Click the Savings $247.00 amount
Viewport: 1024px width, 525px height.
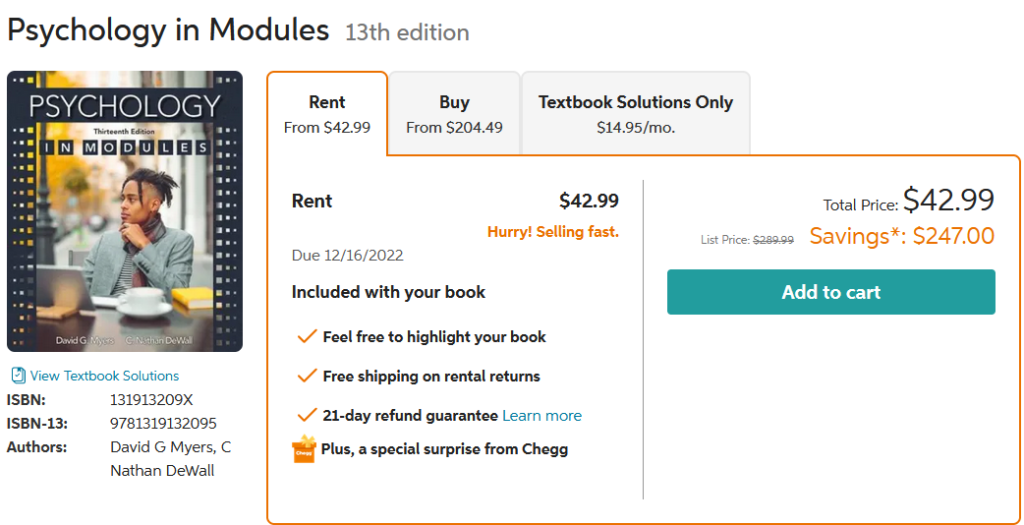(x=902, y=236)
